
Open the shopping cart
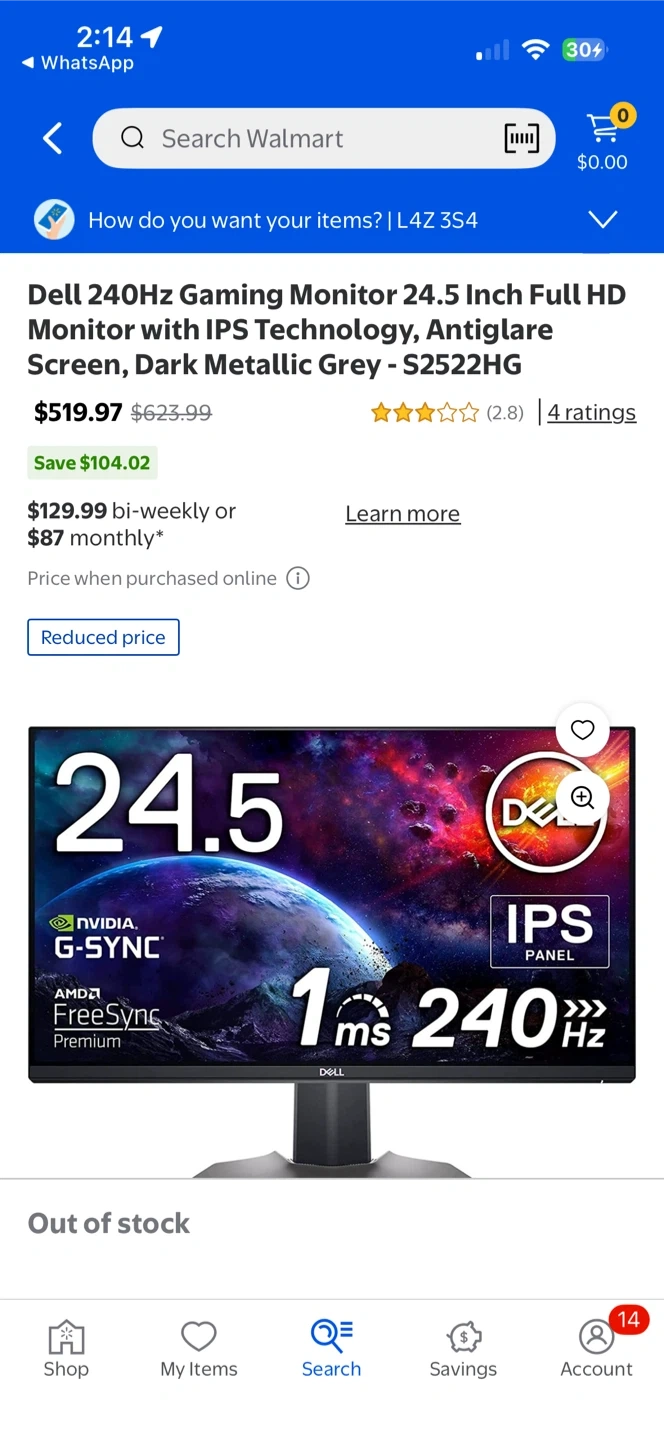[x=602, y=138]
